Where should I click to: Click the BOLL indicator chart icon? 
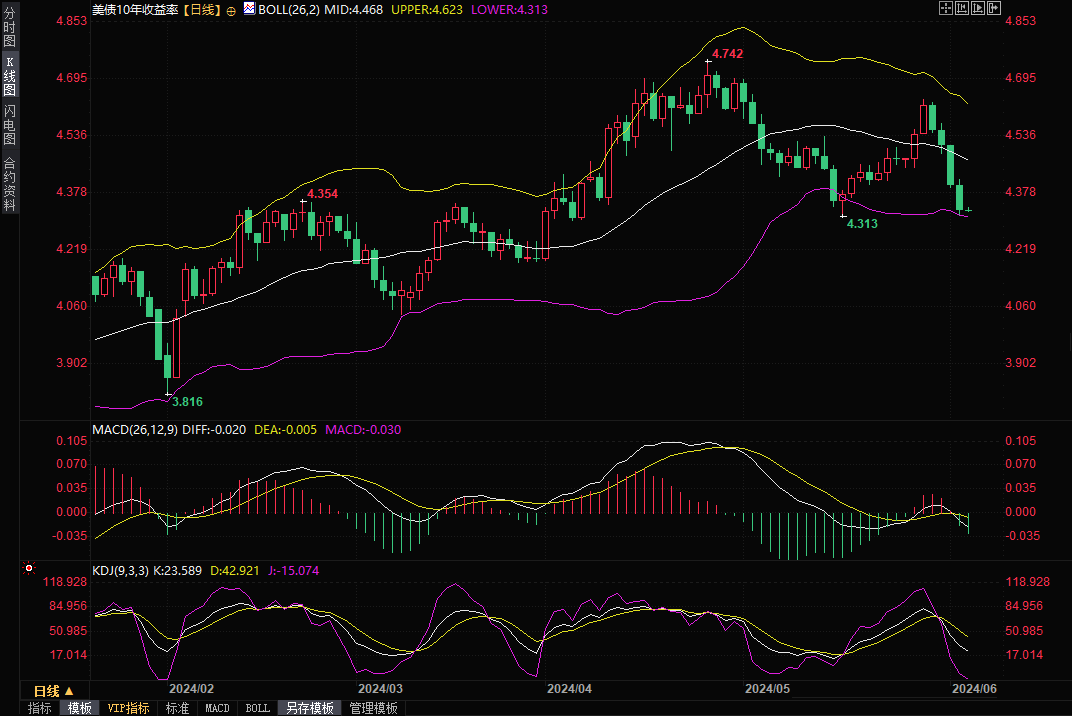249,8
